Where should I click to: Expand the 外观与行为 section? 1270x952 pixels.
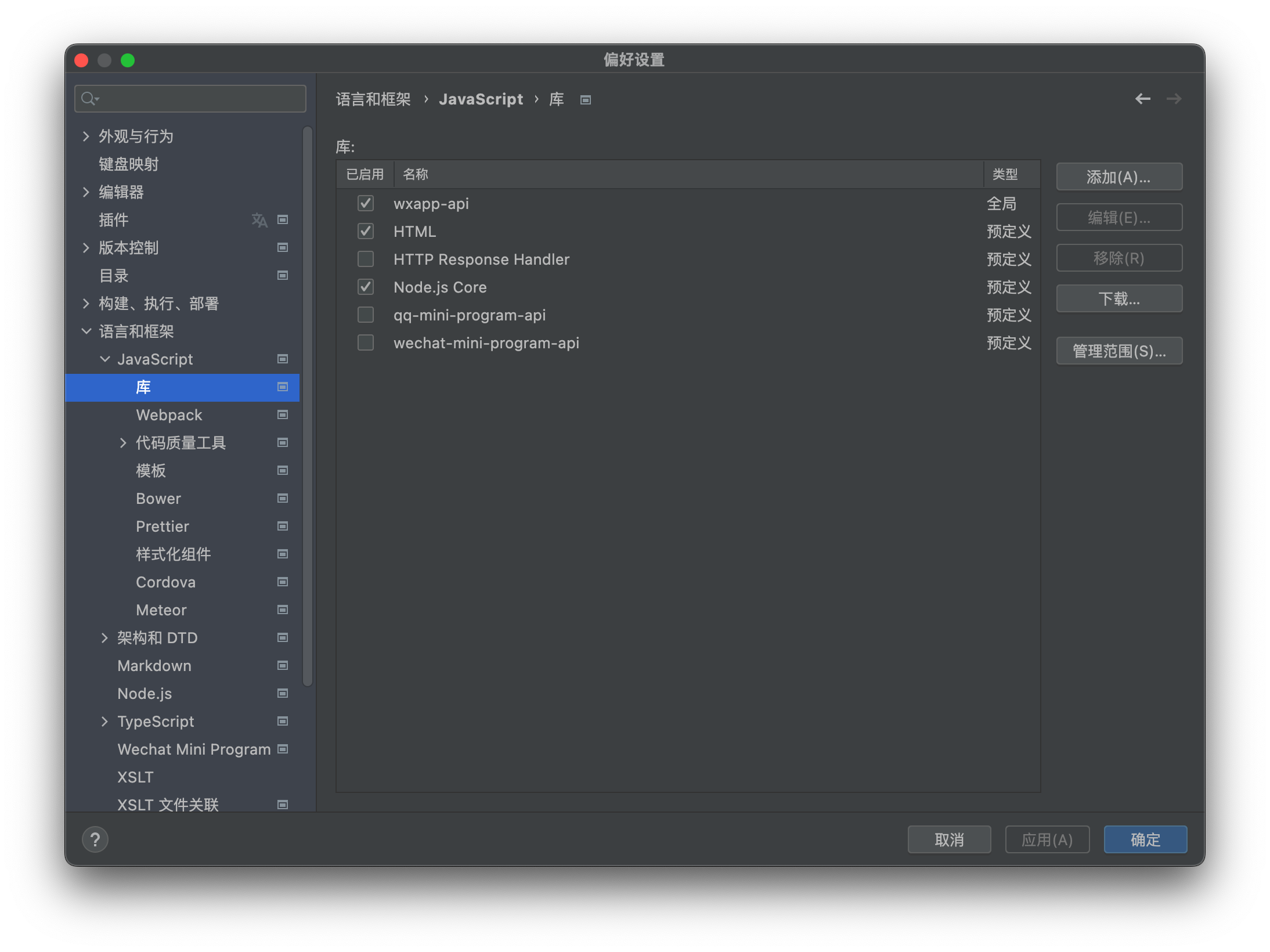(x=86, y=136)
